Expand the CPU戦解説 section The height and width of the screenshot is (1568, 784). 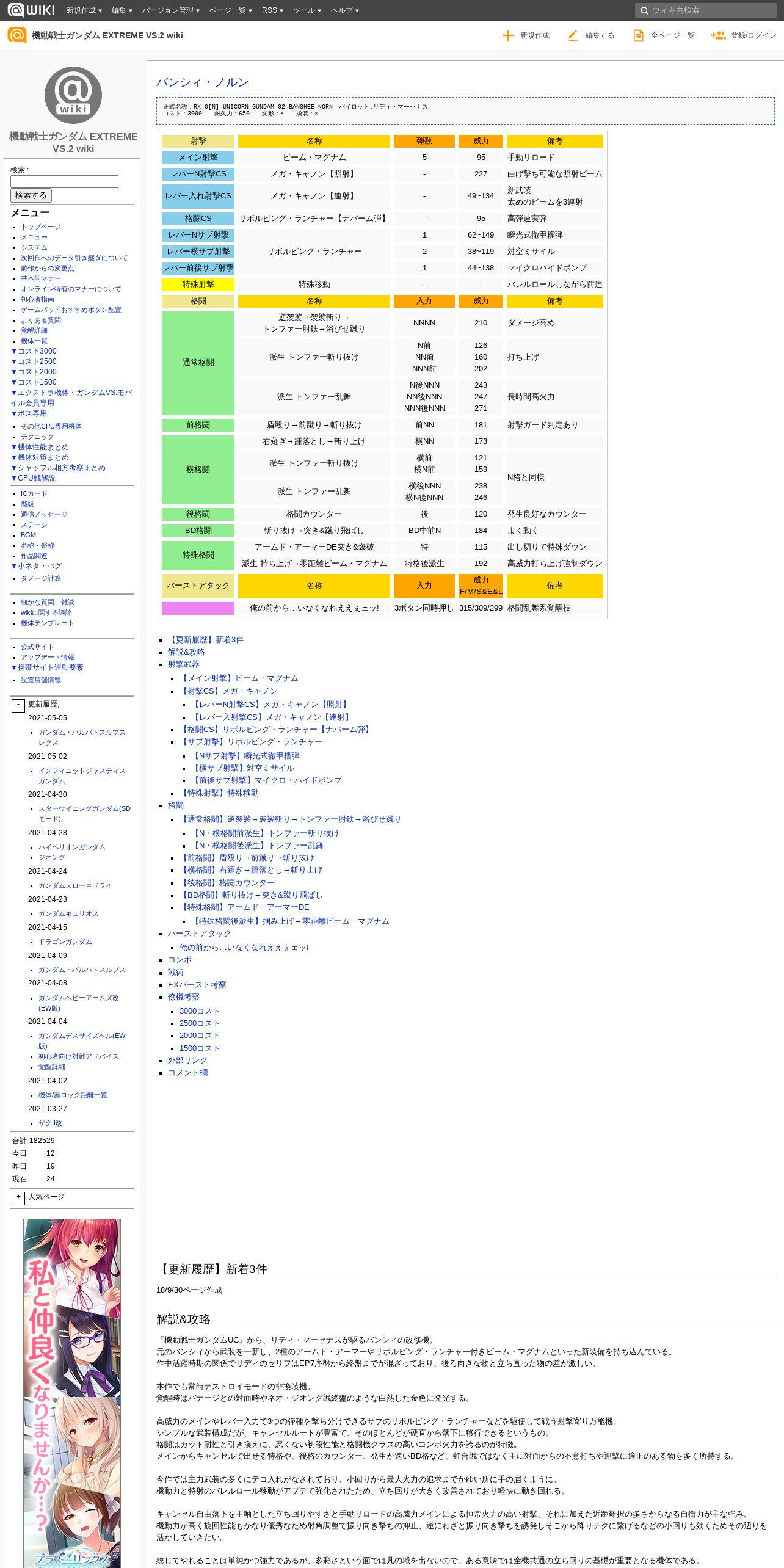tap(34, 478)
